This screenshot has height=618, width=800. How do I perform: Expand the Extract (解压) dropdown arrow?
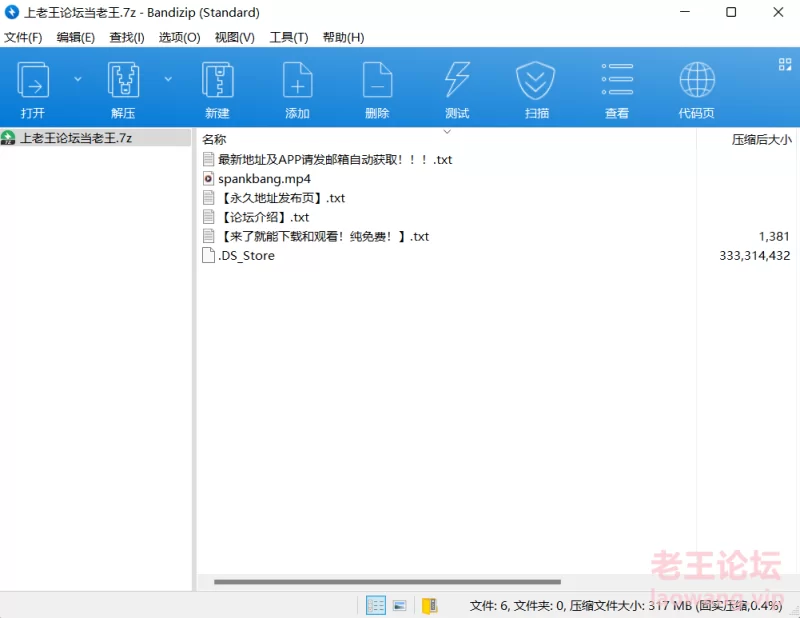pos(168,79)
